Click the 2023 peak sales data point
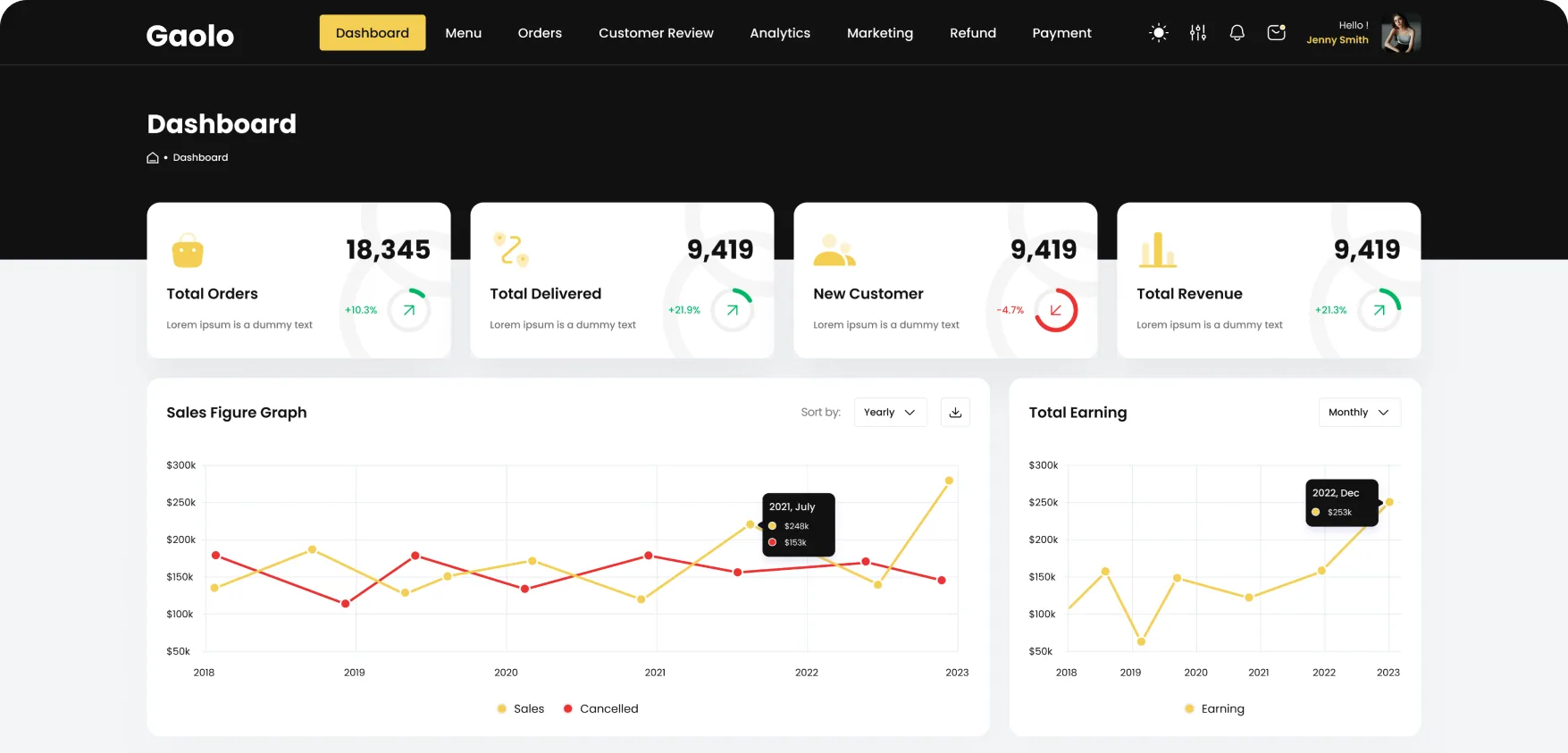Viewport: 1568px width, 753px height. pyautogui.click(x=949, y=481)
